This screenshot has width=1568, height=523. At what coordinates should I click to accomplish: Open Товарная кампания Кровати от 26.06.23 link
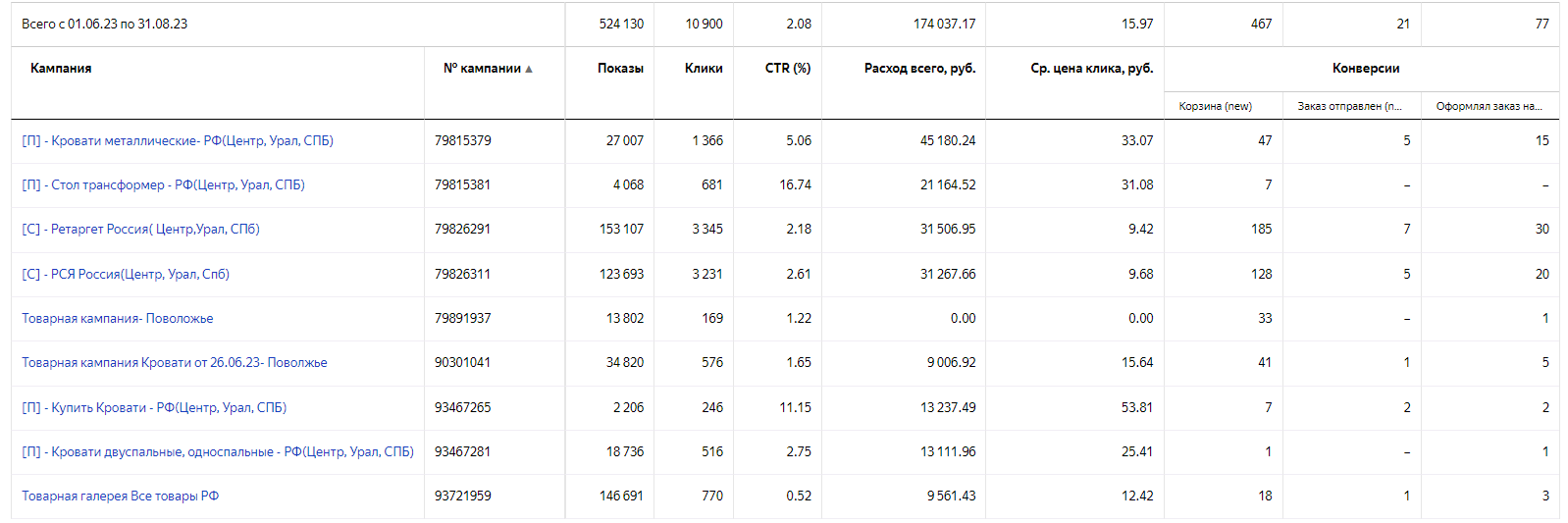point(175,362)
